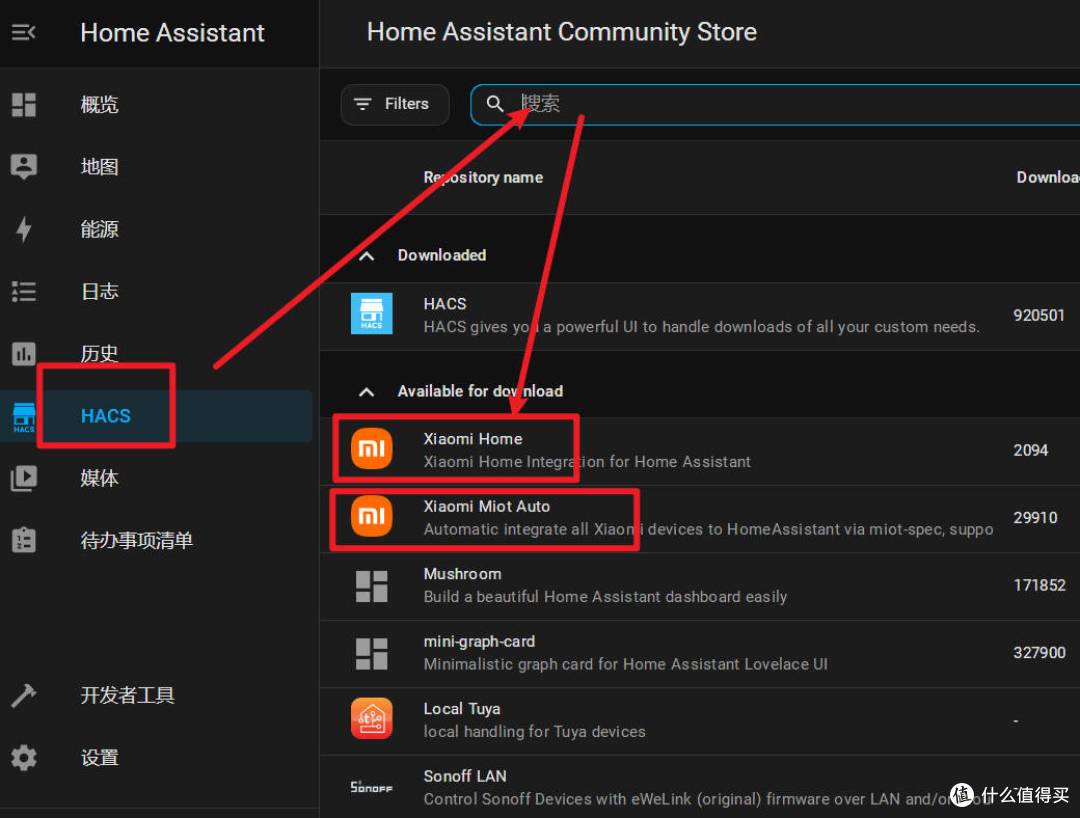Open the Xiaomi Home repository title
This screenshot has height=818, width=1080.
click(473, 439)
